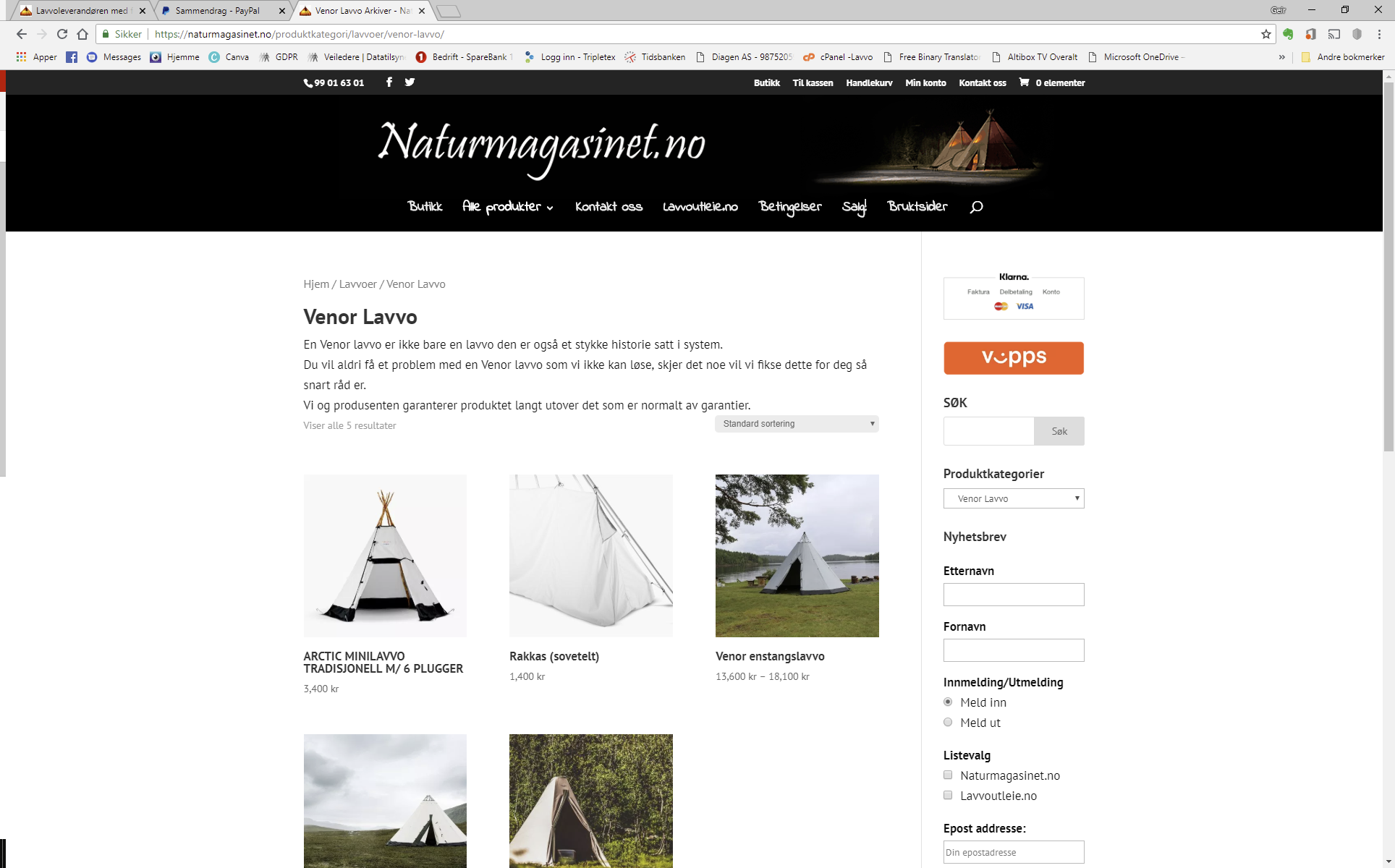Viewport: 1395px width, 868px height.
Task: Click the Vipps payment logo
Action: pyautogui.click(x=1014, y=358)
